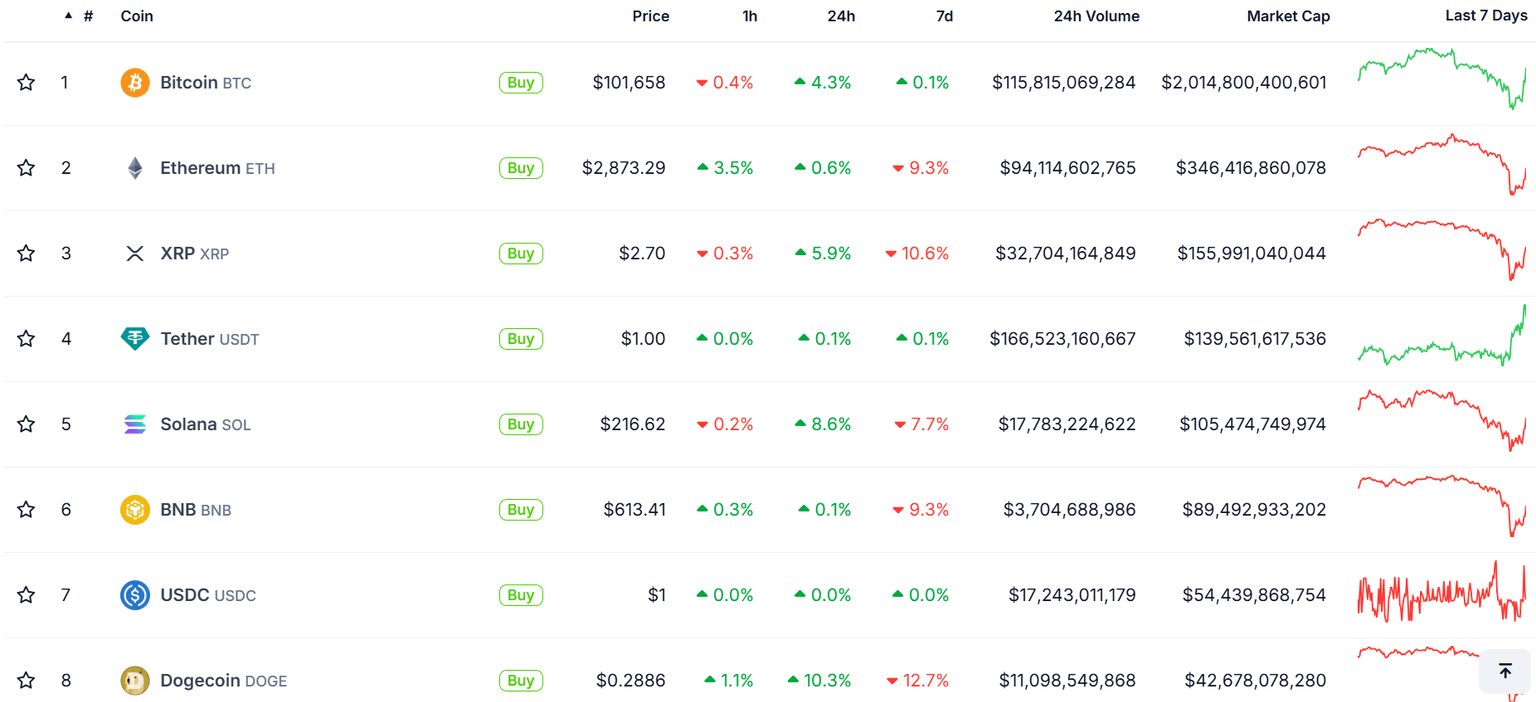Click the Buy button for Bitcoin
The image size is (1536, 702).
click(x=520, y=82)
